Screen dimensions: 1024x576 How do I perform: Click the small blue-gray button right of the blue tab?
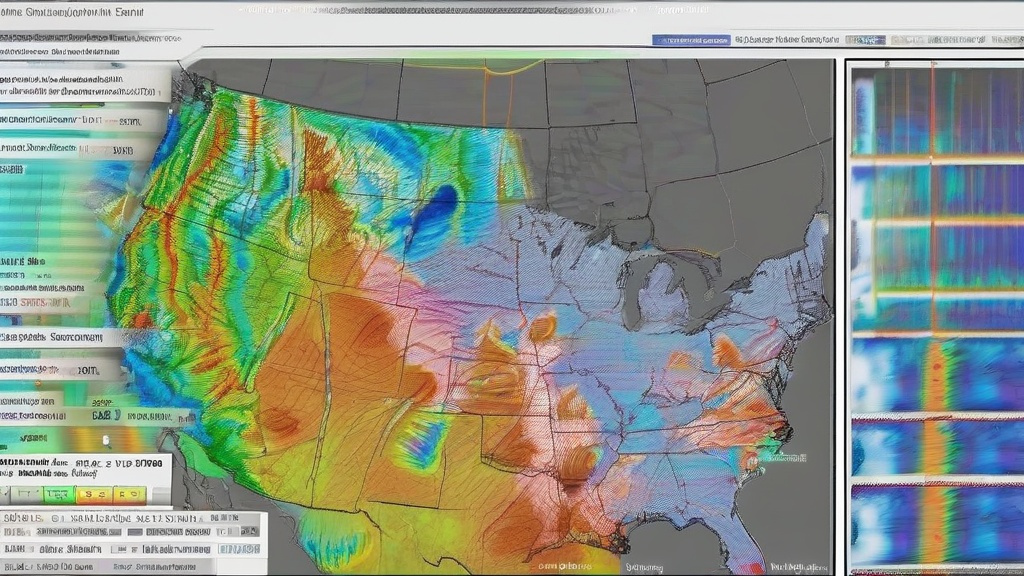click(x=865, y=40)
